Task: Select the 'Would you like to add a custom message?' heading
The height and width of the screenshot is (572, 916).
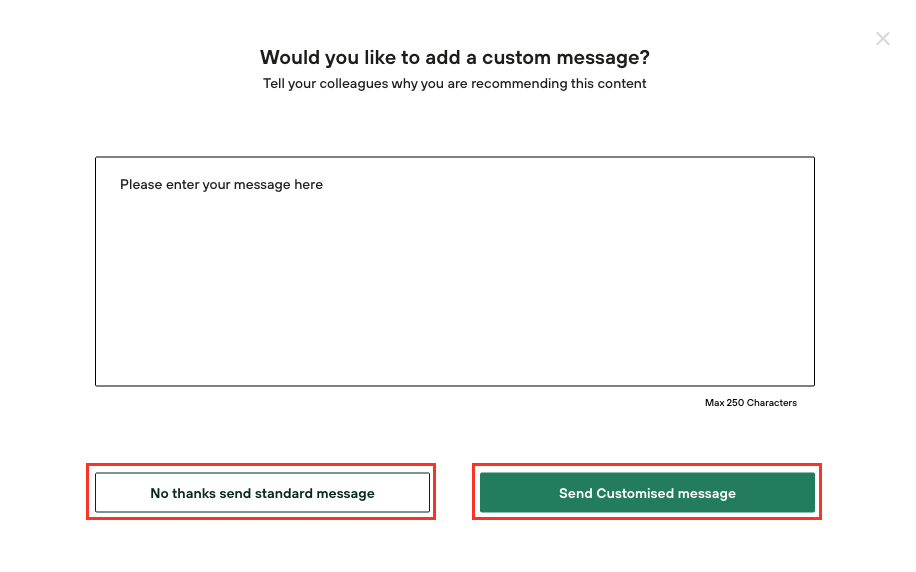Action: point(455,57)
